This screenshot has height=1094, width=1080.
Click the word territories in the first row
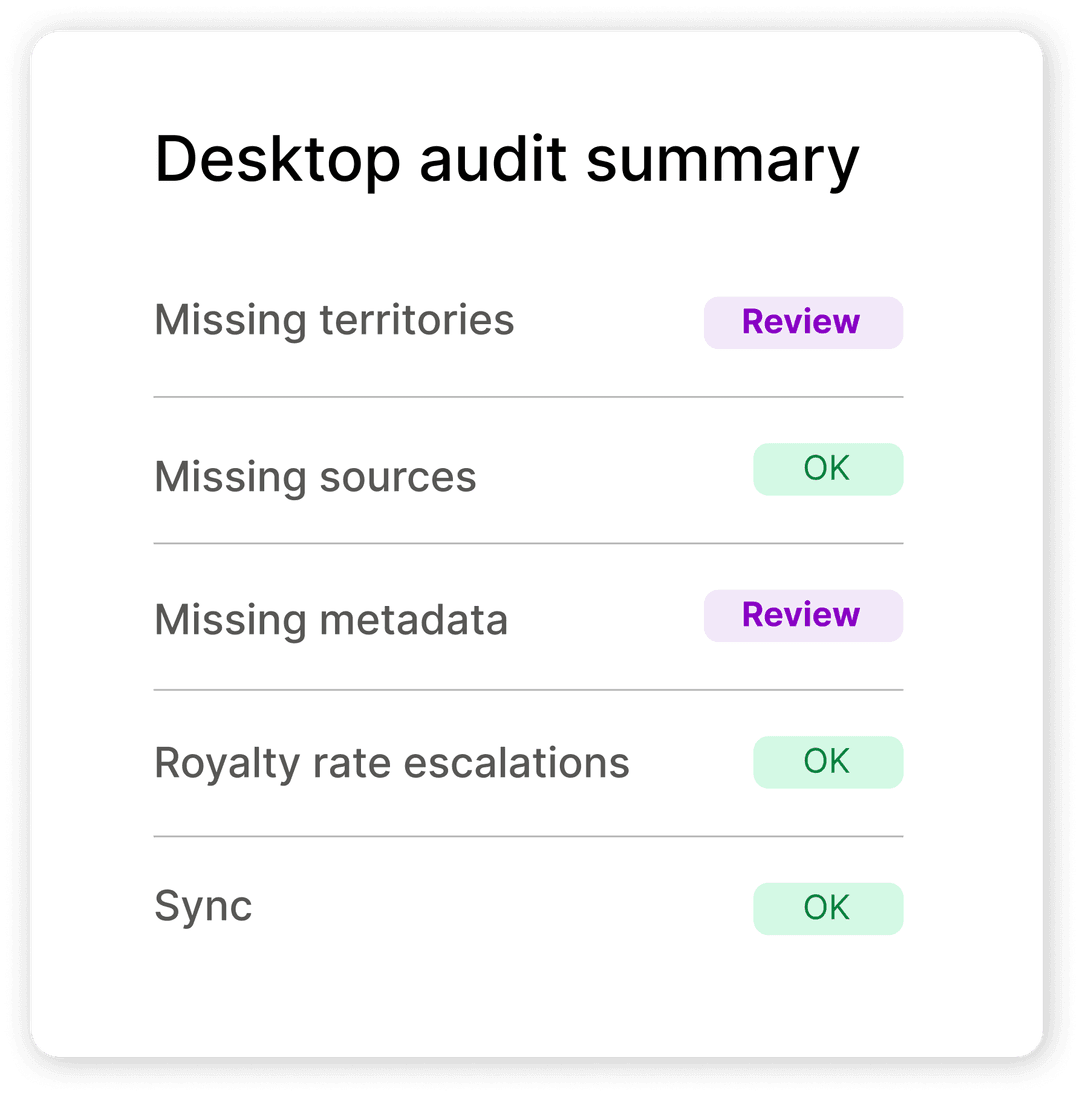click(x=417, y=320)
